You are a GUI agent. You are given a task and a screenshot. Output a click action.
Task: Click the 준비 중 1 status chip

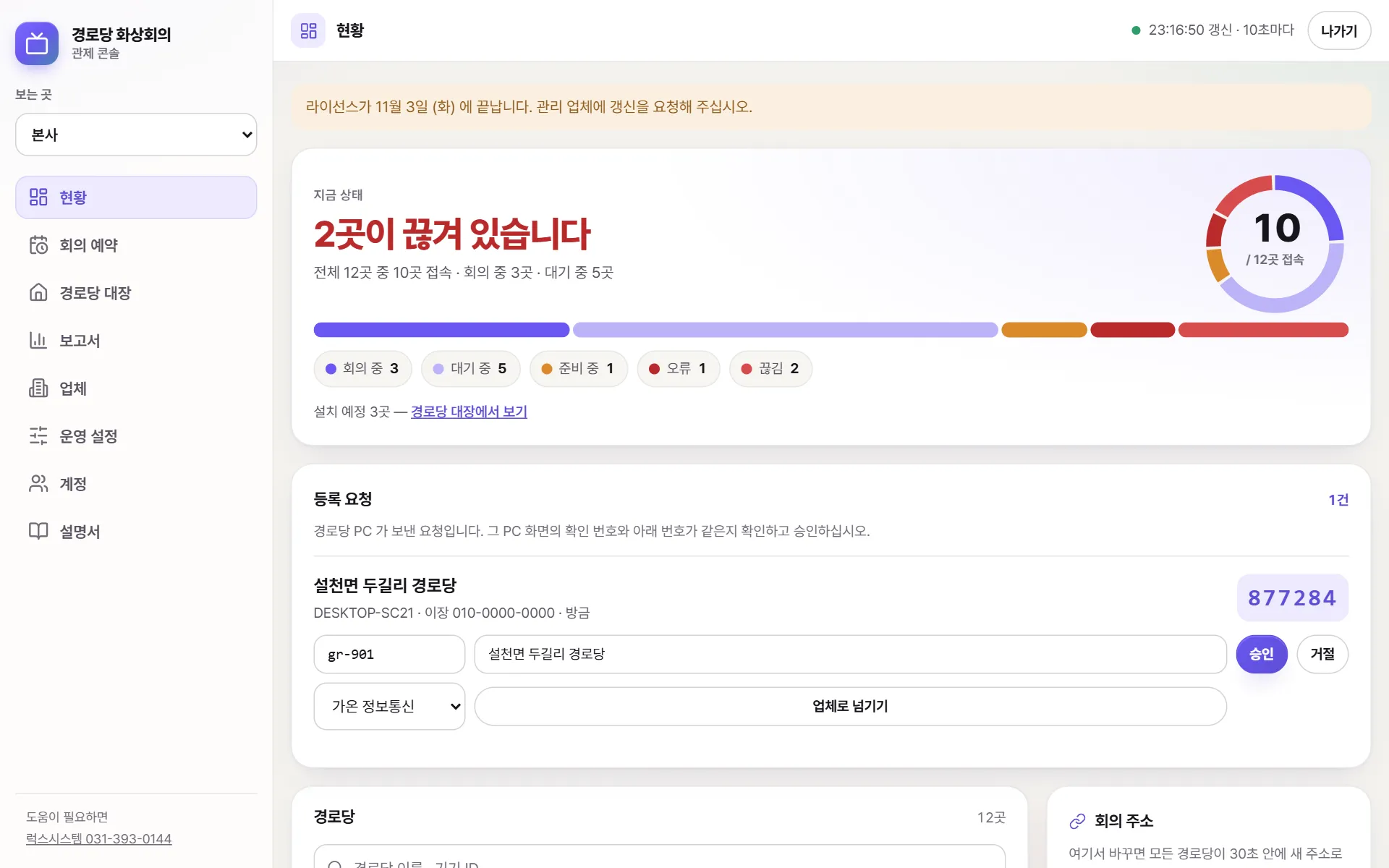(x=579, y=369)
